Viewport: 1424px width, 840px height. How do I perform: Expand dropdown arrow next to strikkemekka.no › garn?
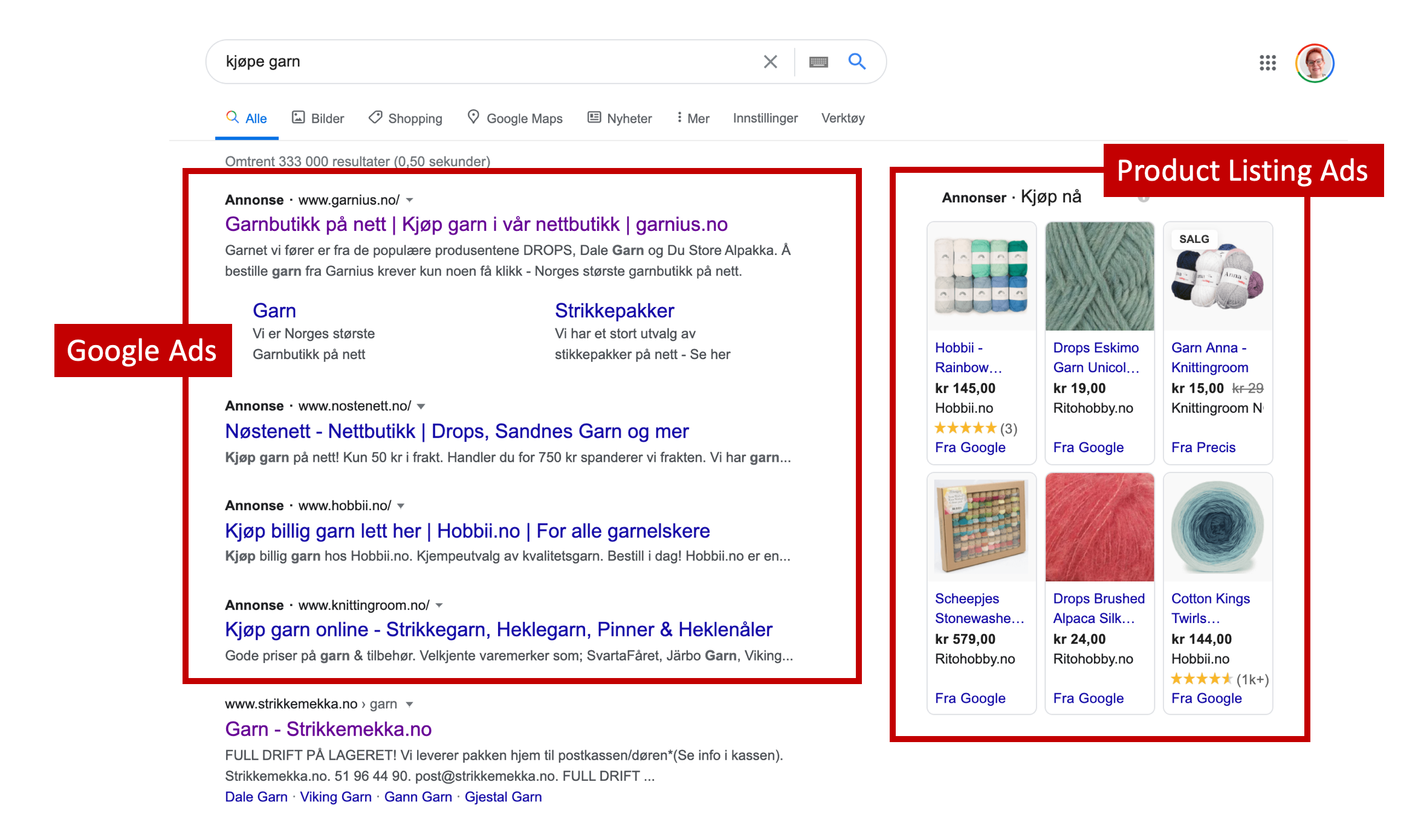tap(409, 704)
